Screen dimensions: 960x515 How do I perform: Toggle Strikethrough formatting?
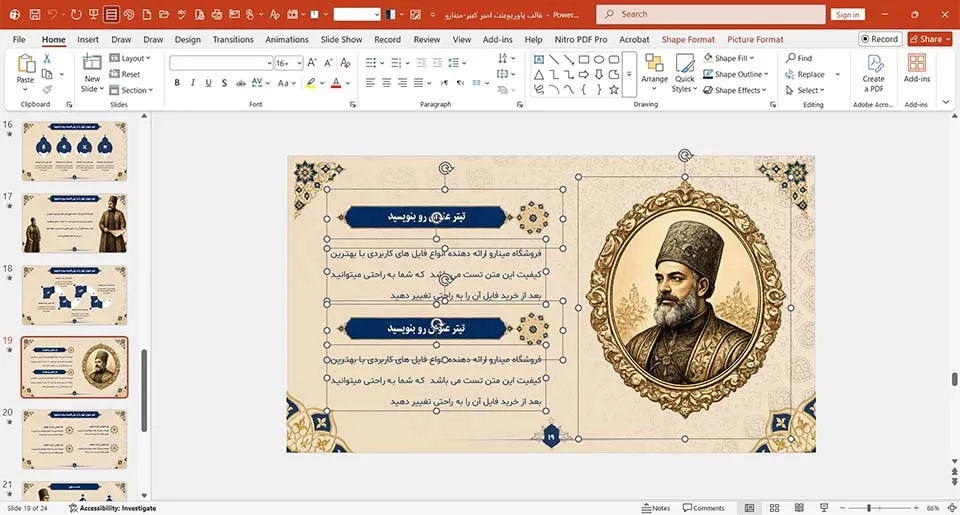241,83
